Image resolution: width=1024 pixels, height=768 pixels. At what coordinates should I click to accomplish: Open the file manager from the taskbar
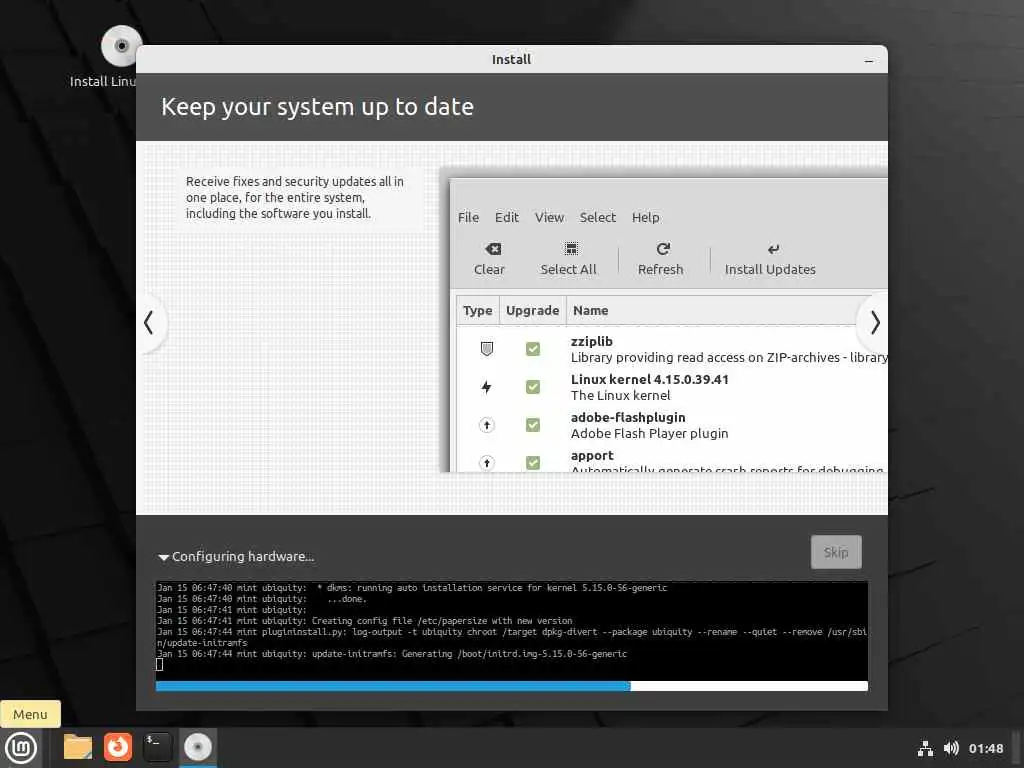[x=78, y=747]
